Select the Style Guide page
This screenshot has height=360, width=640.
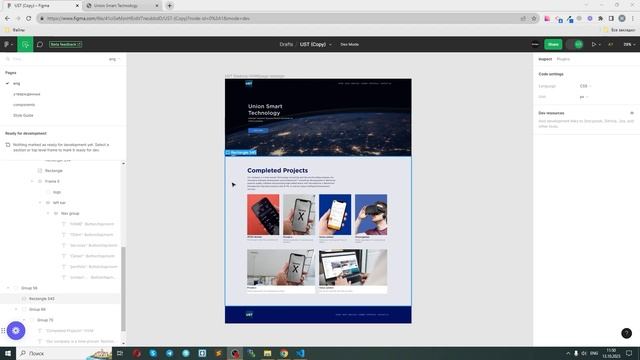(23, 115)
